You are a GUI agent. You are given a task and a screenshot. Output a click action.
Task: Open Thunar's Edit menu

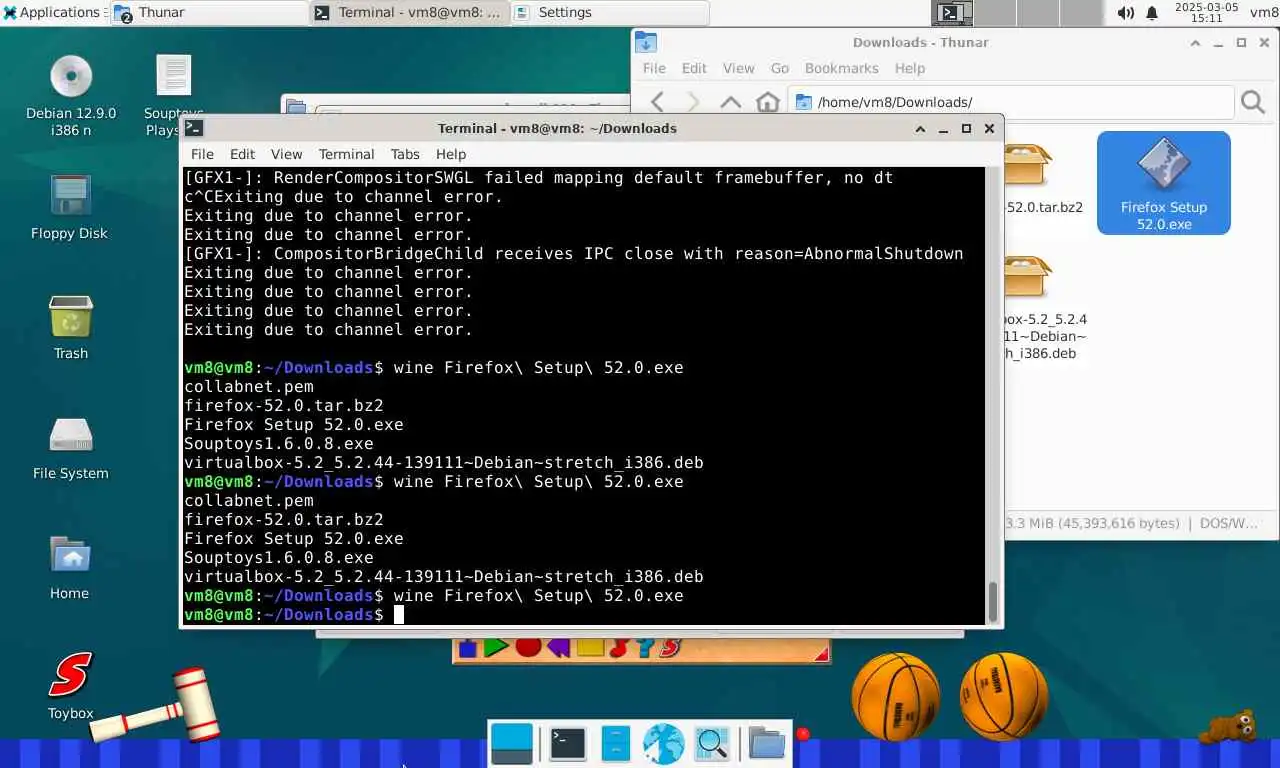point(694,68)
